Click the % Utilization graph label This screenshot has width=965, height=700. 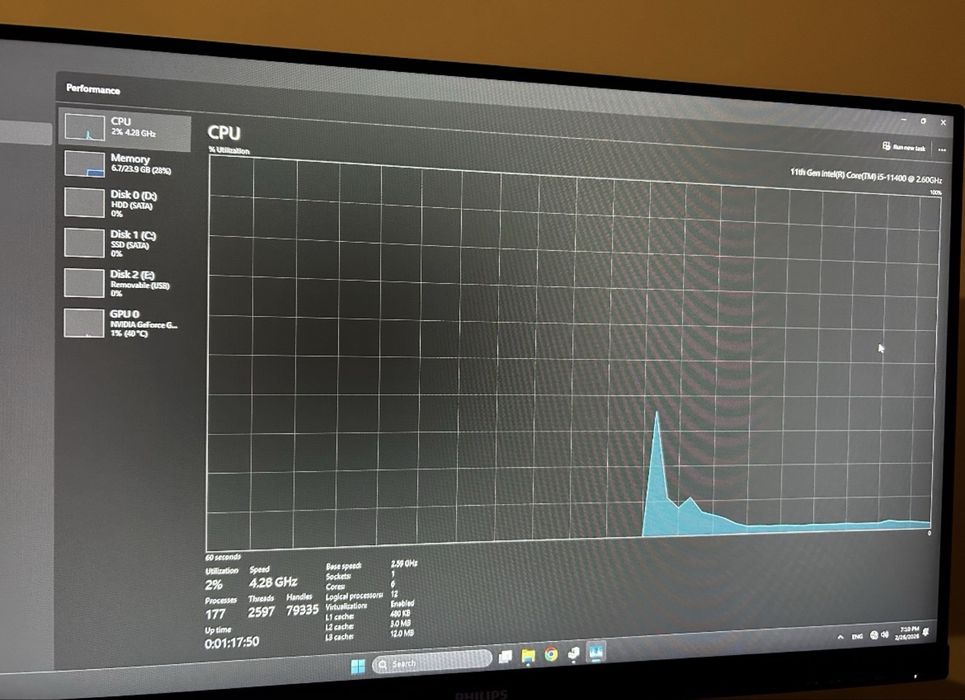pyautogui.click(x=229, y=150)
